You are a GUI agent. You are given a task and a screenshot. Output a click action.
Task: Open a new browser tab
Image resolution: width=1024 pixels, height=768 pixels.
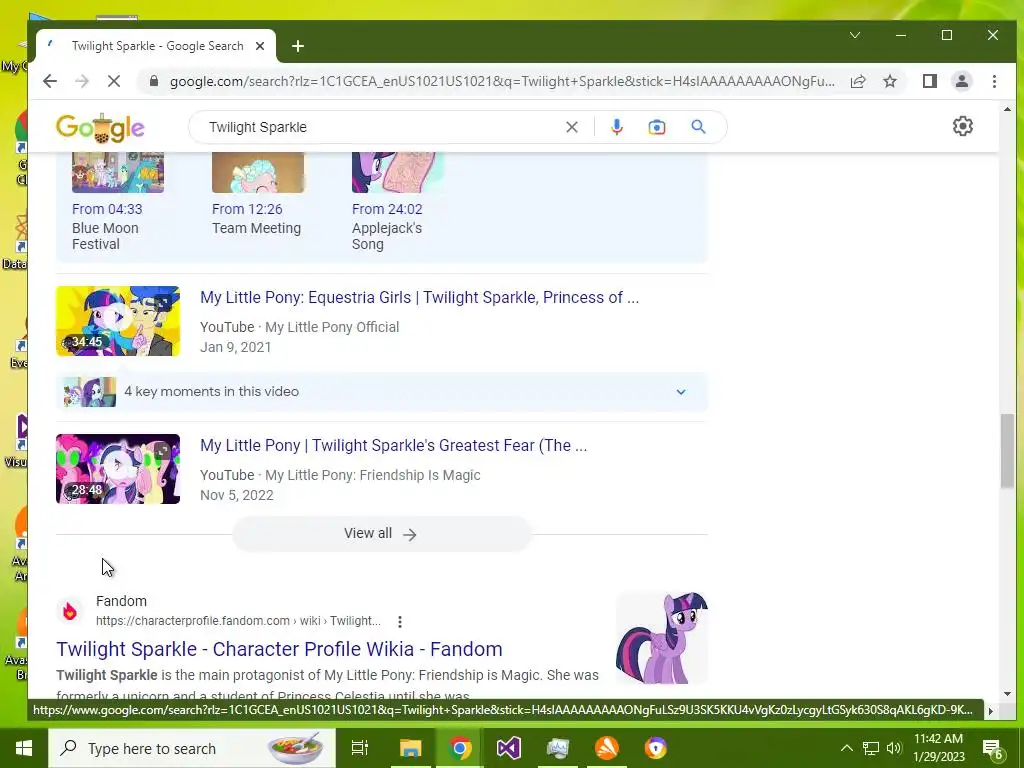(x=298, y=46)
